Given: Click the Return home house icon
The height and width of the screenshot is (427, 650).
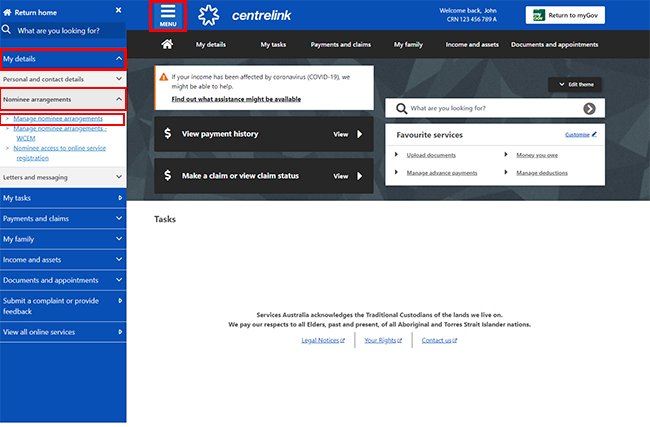Looking at the screenshot, I should click(x=7, y=12).
